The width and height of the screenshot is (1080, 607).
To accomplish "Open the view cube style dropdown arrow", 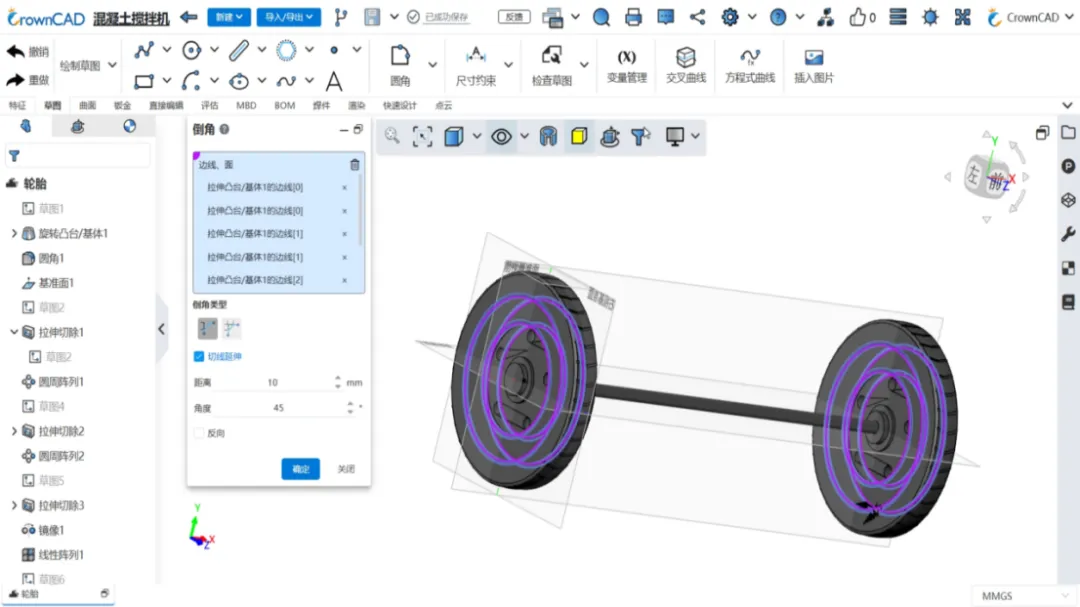I will click(477, 136).
